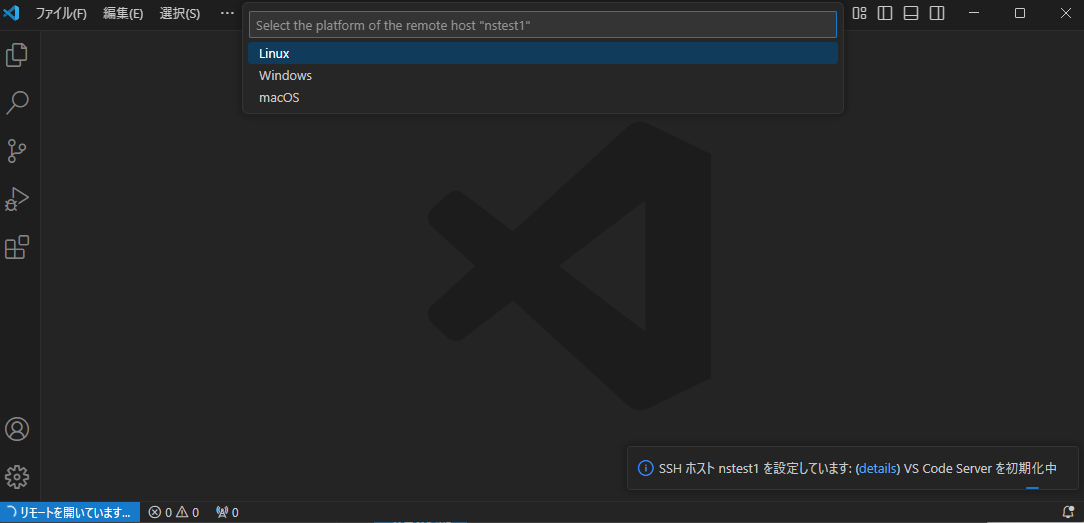Open the Accounts icon in activity bar
1084x523 pixels.
click(x=17, y=429)
